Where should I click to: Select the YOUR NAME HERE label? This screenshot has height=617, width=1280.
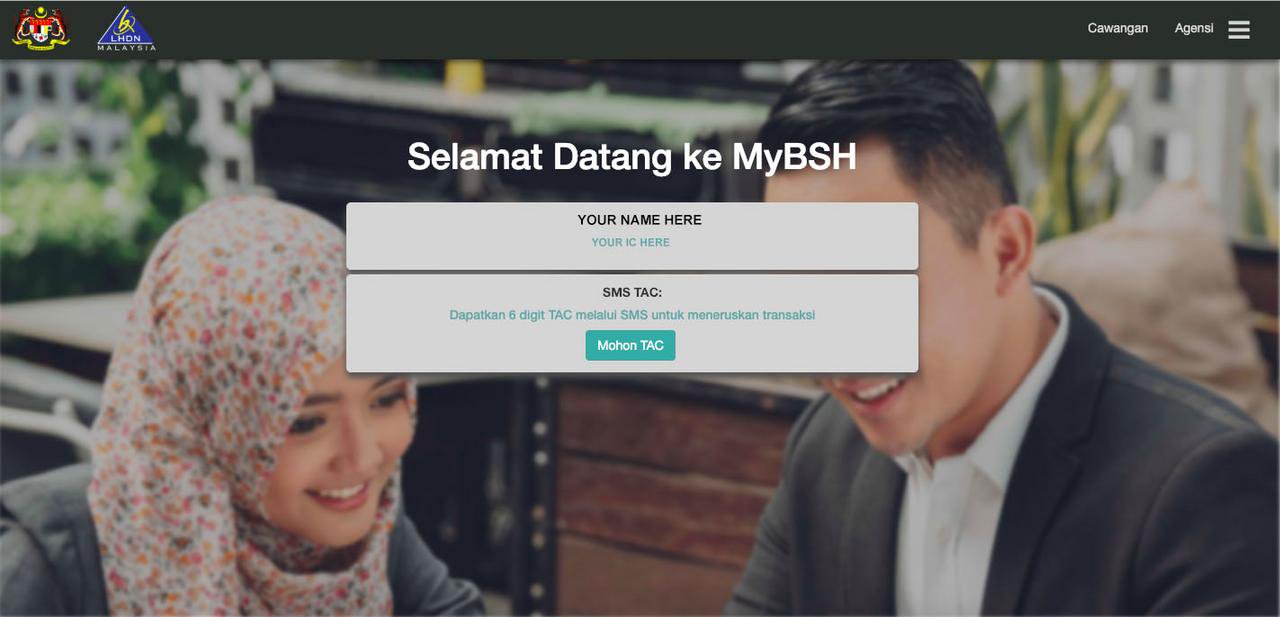point(639,220)
